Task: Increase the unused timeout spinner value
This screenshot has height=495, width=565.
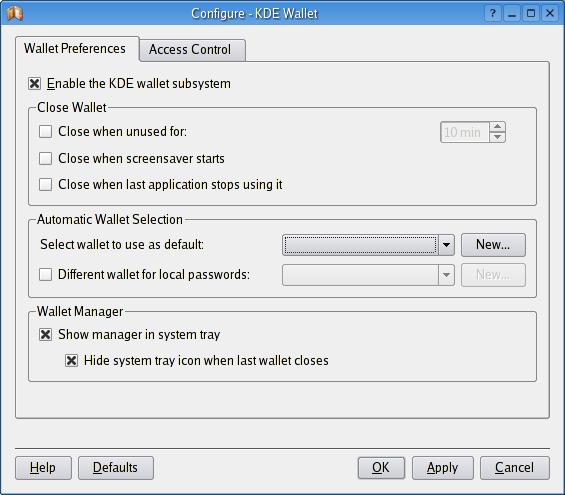Action: click(x=497, y=127)
